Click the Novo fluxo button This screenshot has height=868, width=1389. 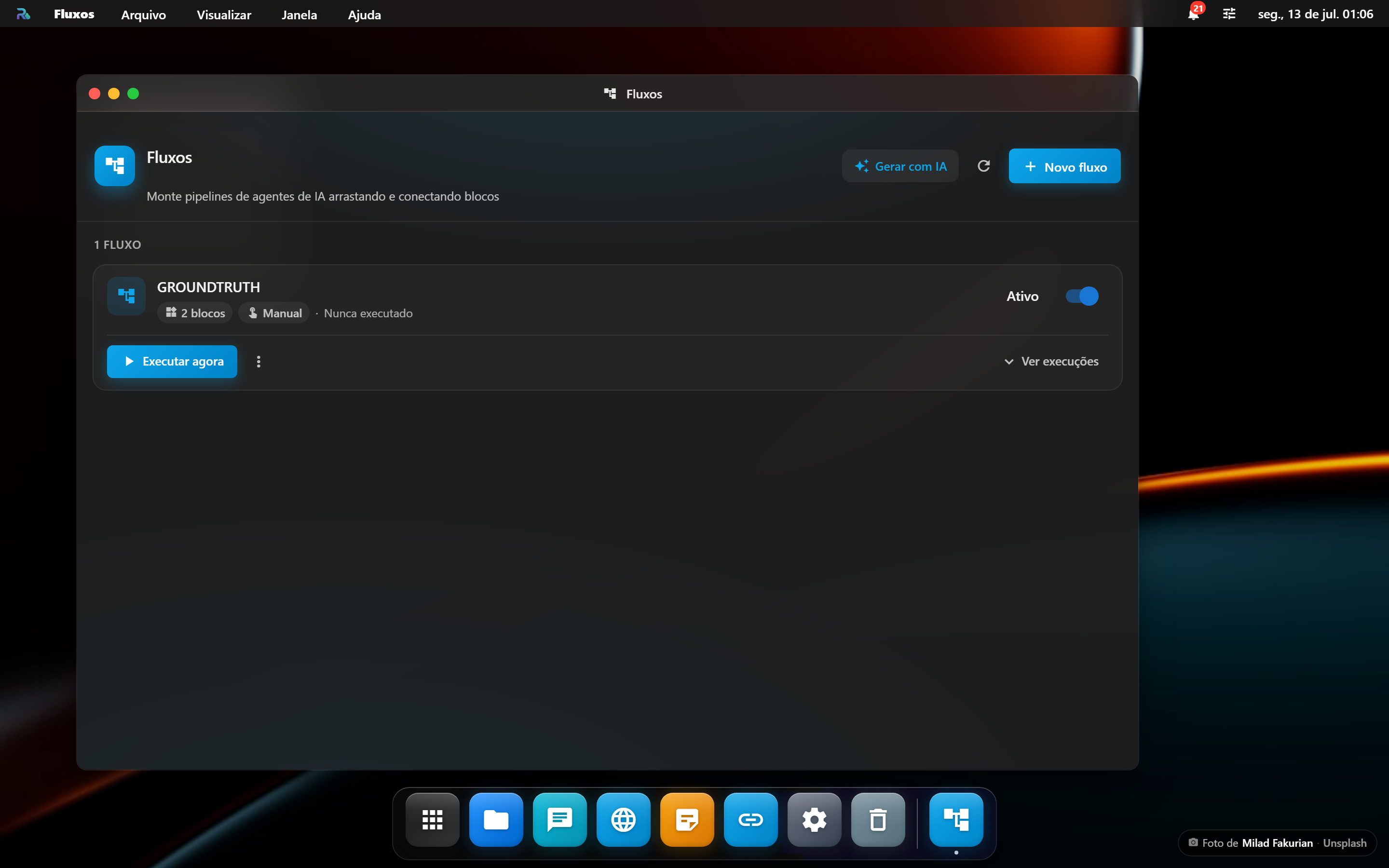[x=1065, y=166]
